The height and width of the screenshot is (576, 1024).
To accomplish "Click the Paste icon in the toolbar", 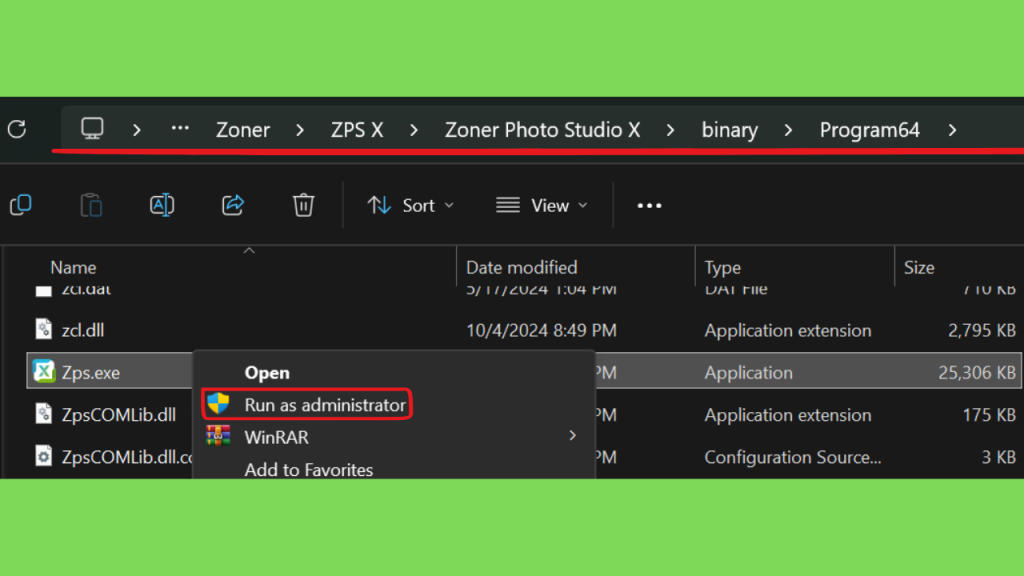I will 91,205.
